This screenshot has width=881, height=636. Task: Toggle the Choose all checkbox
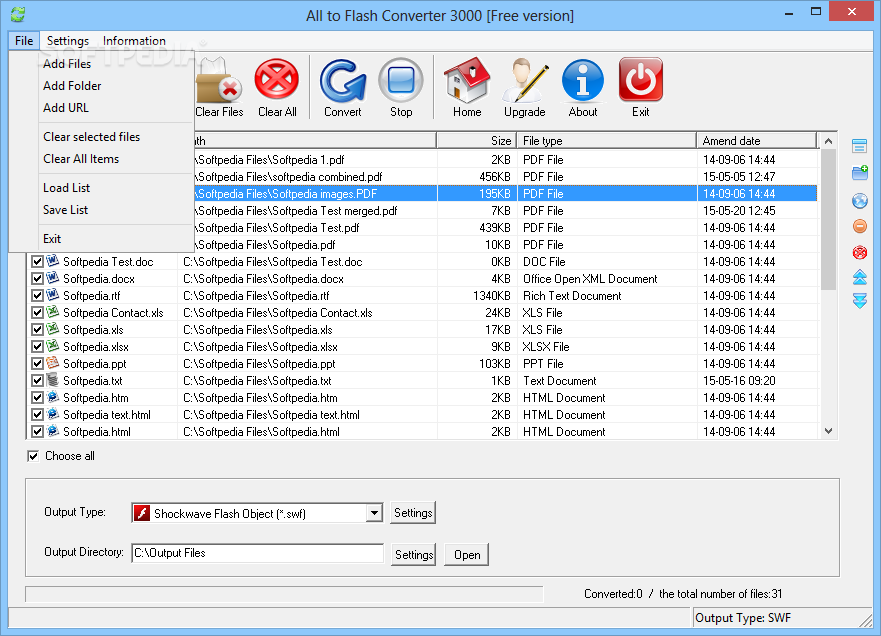[x=33, y=456]
